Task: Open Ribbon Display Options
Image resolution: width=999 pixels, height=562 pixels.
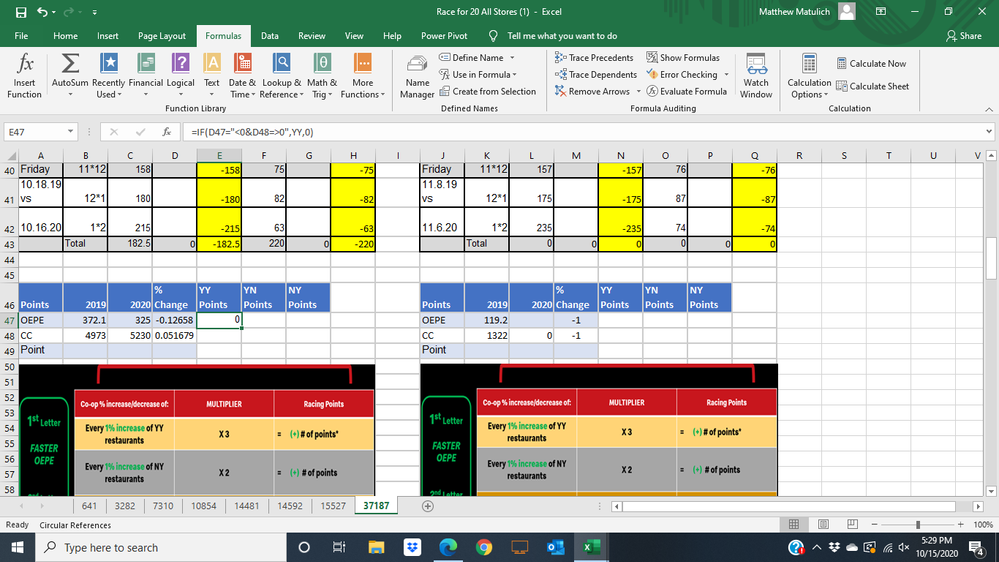Action: point(881,12)
